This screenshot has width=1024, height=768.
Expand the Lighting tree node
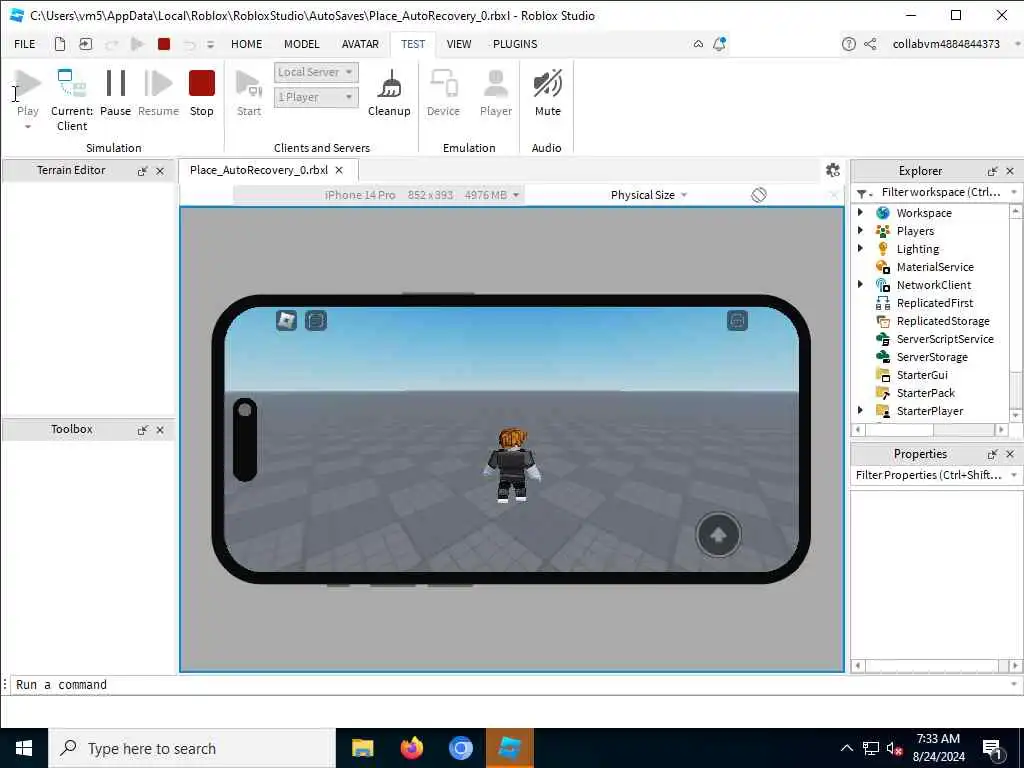click(860, 248)
